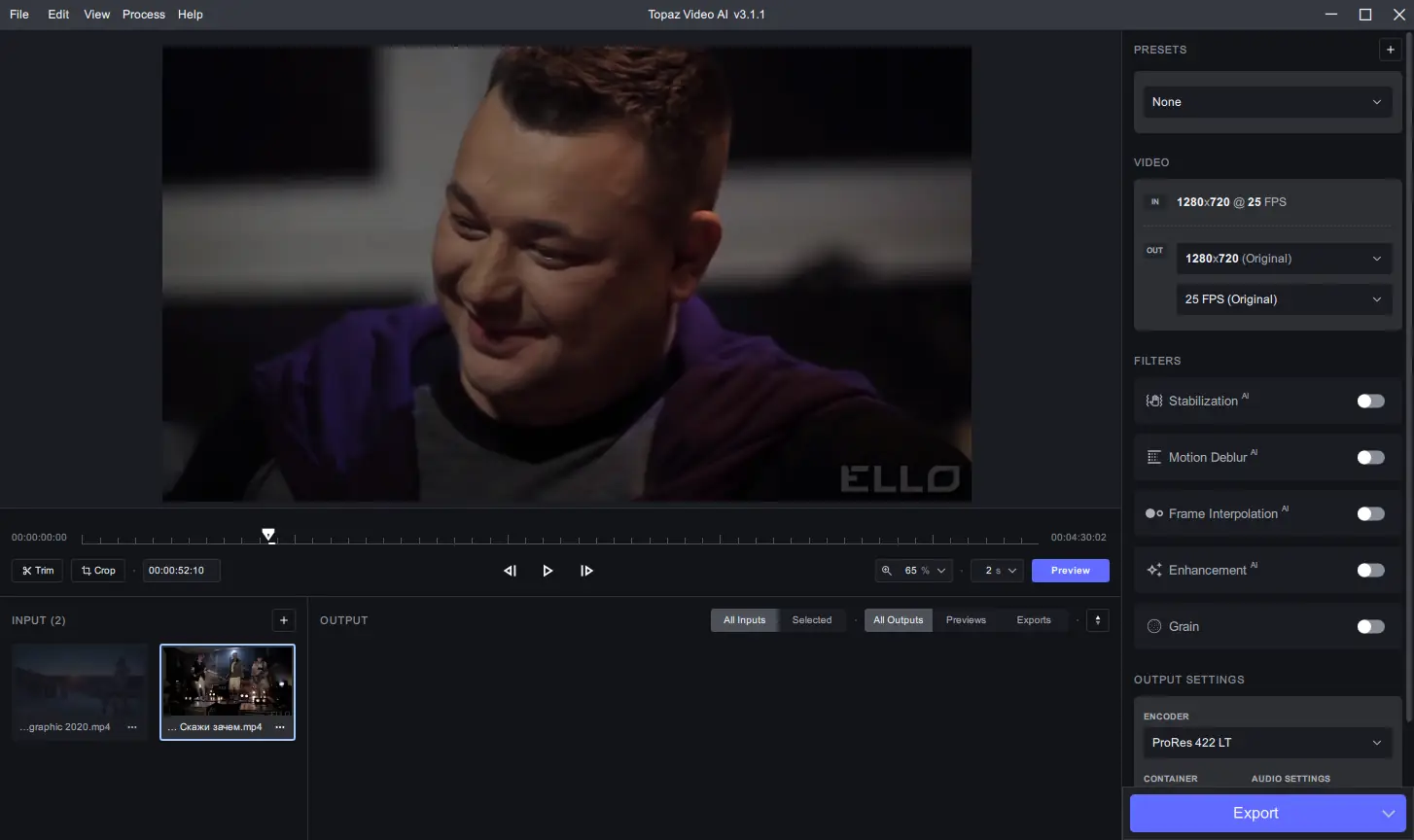The height and width of the screenshot is (840, 1414).
Task: Step forward one frame
Action: pos(586,571)
